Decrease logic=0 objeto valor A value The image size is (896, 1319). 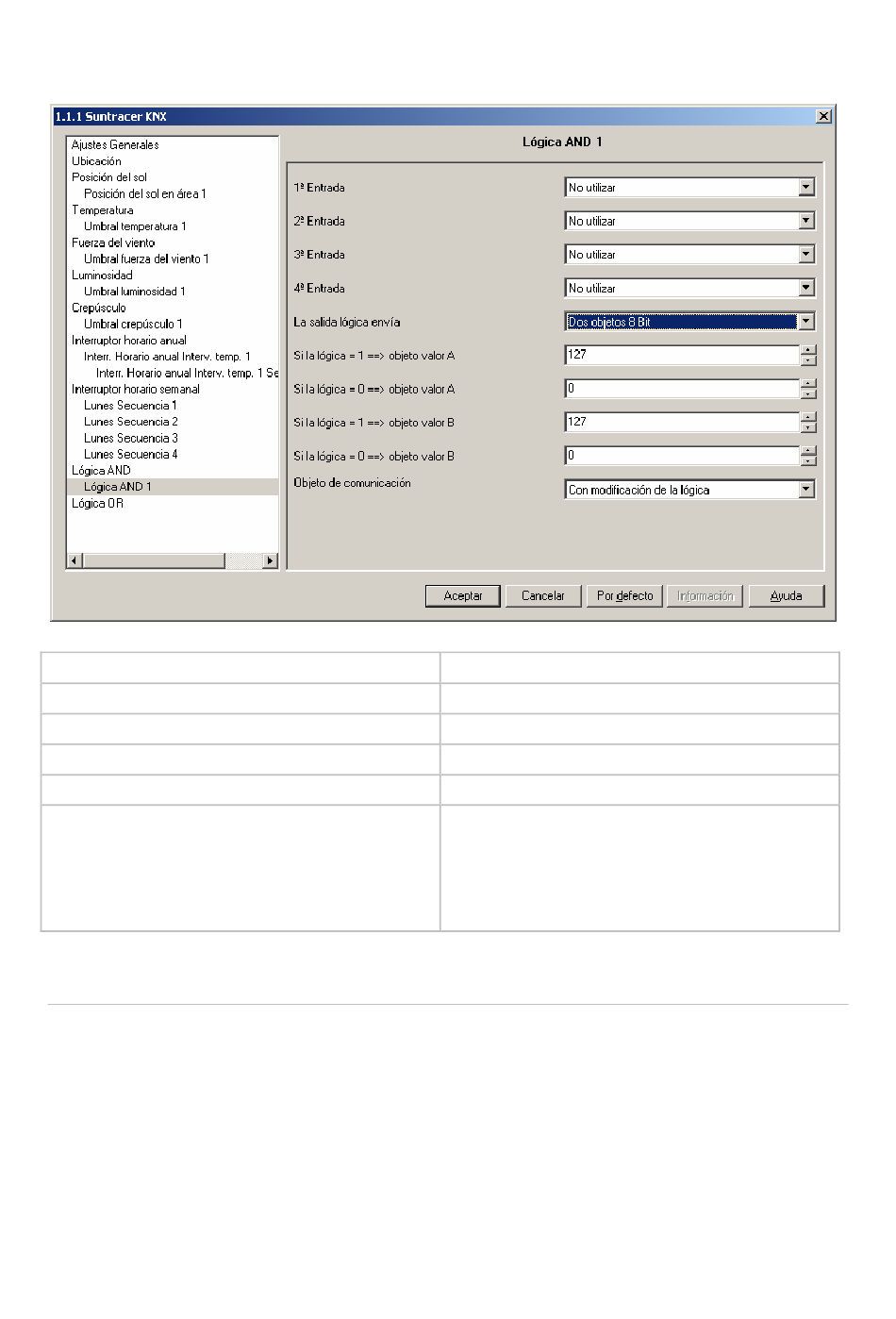point(808,393)
